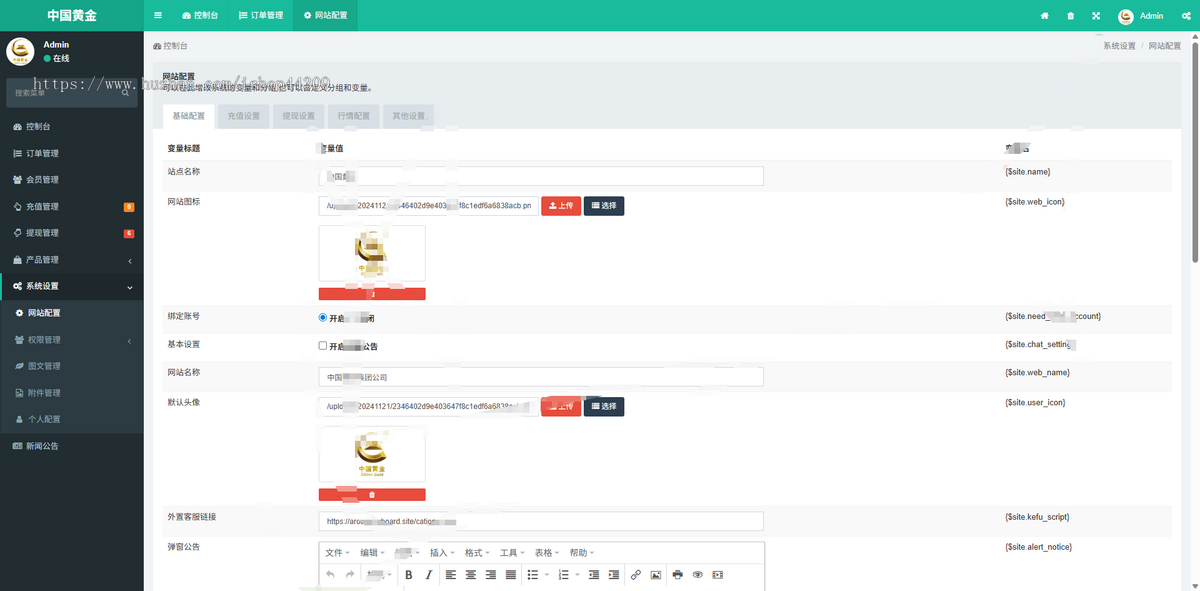The image size is (1200, 591).
Task: Apply Bold formatting in the editor
Action: tap(408, 575)
